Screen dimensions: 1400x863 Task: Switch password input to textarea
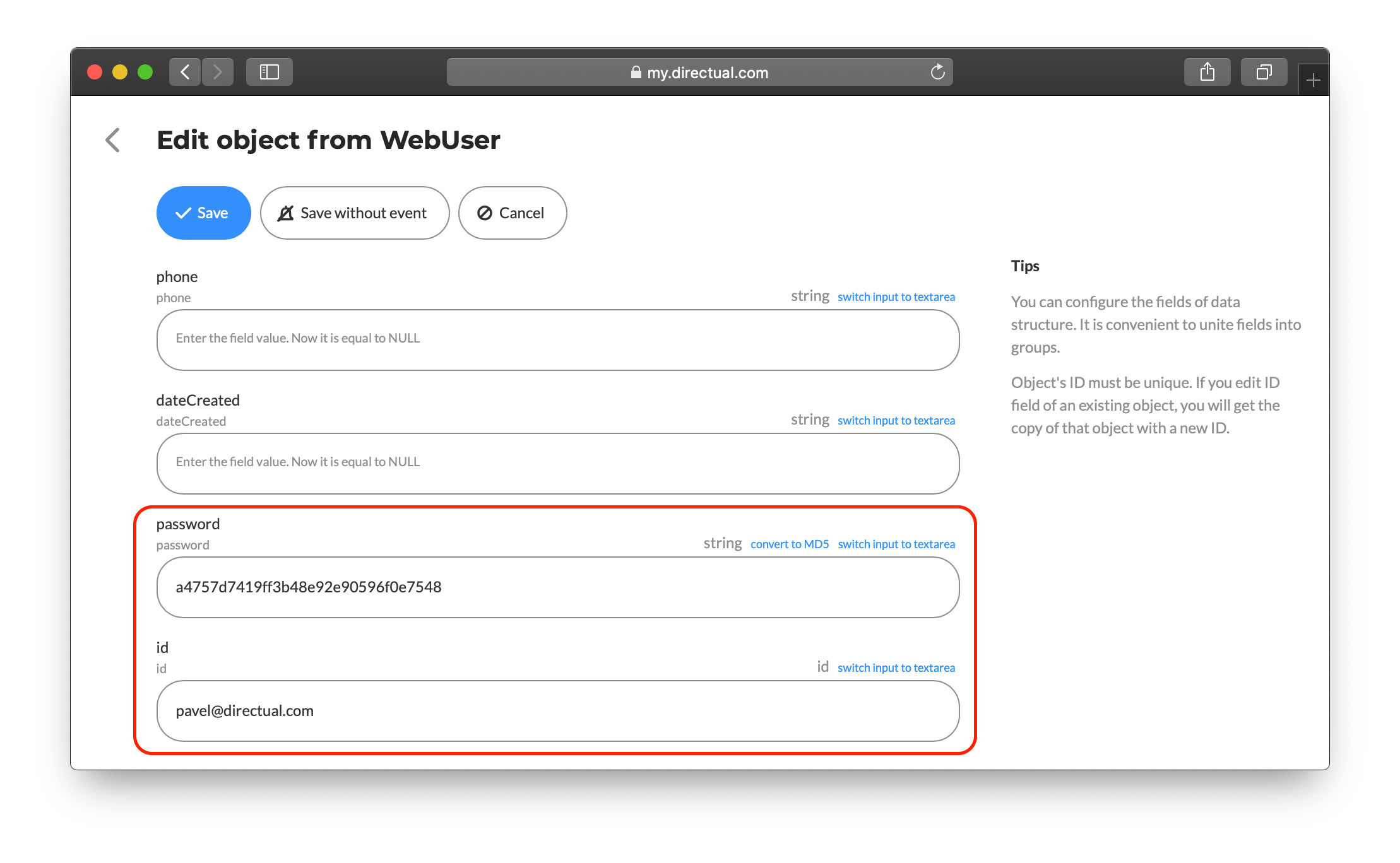click(895, 543)
